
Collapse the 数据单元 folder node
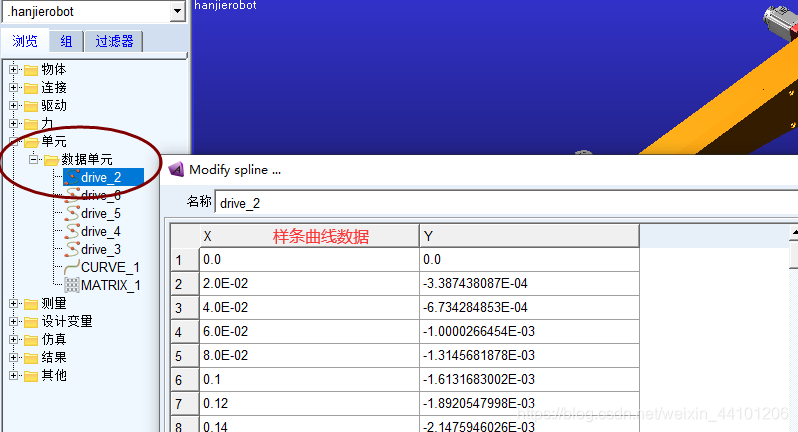pos(33,159)
